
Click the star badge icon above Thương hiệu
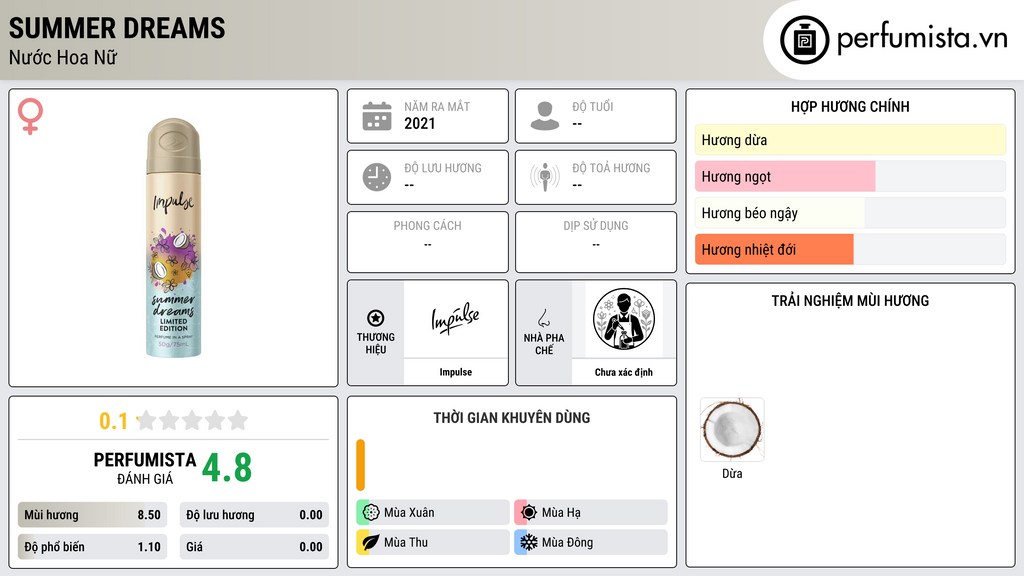click(x=376, y=318)
